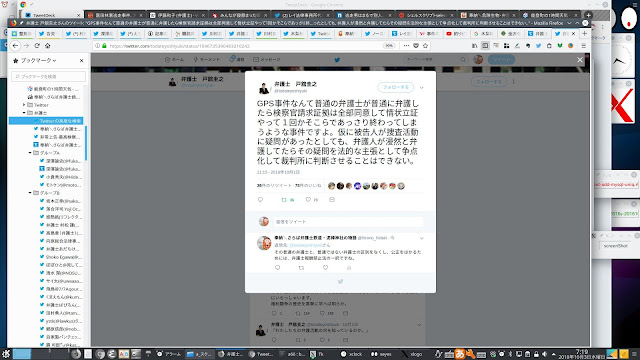Switch to the YouTube Firefox tab
This screenshot has height=360, width=640.
tap(456, 33)
